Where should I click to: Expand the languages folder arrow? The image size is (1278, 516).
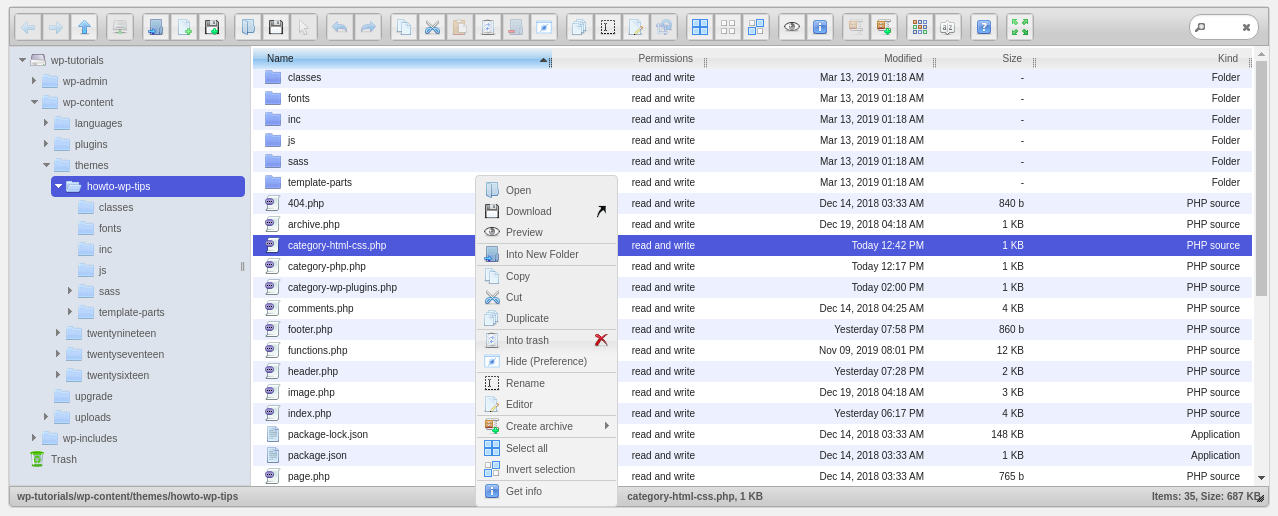pyautogui.click(x=46, y=123)
